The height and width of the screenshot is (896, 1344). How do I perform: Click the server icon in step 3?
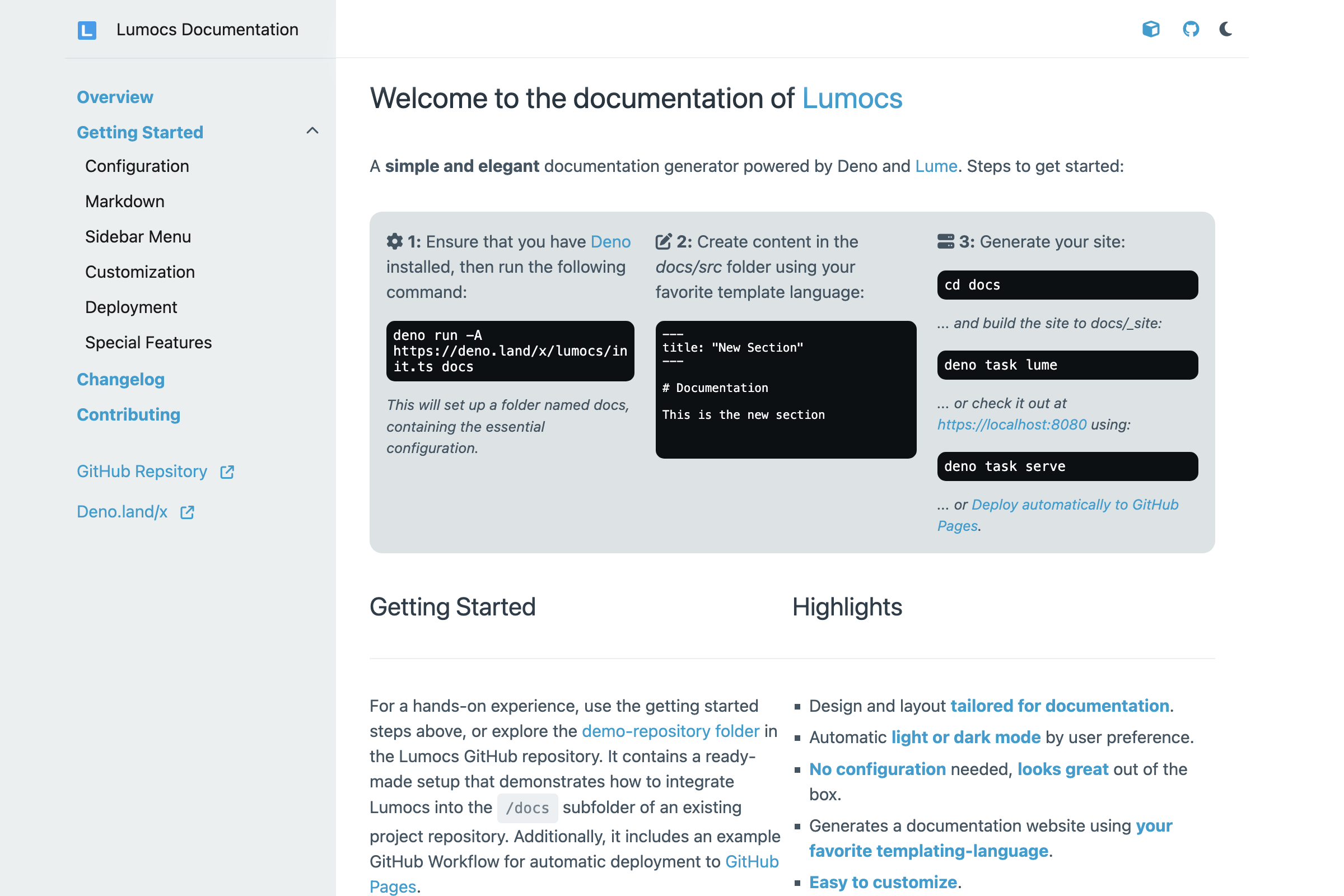945,242
